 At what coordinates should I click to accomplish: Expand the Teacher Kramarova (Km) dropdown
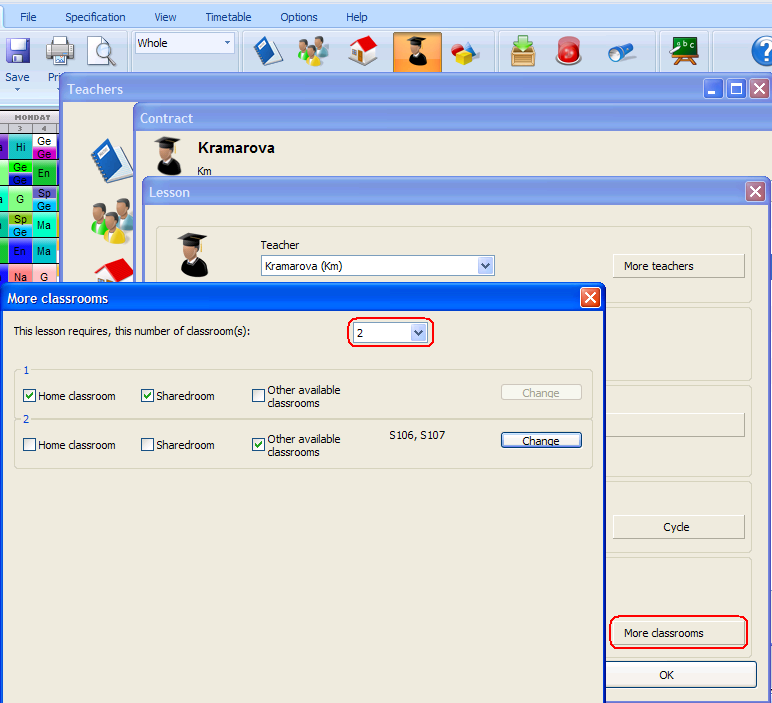pyautogui.click(x=485, y=266)
